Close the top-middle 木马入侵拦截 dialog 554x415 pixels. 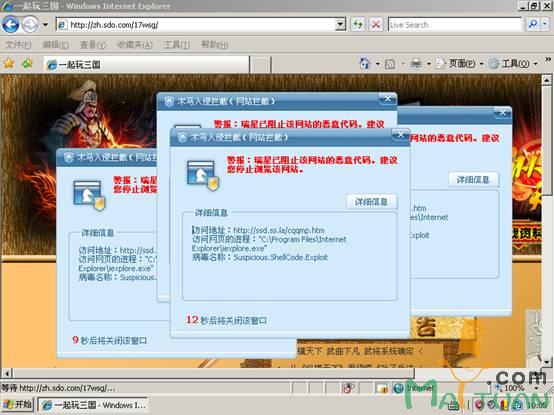coord(387,99)
